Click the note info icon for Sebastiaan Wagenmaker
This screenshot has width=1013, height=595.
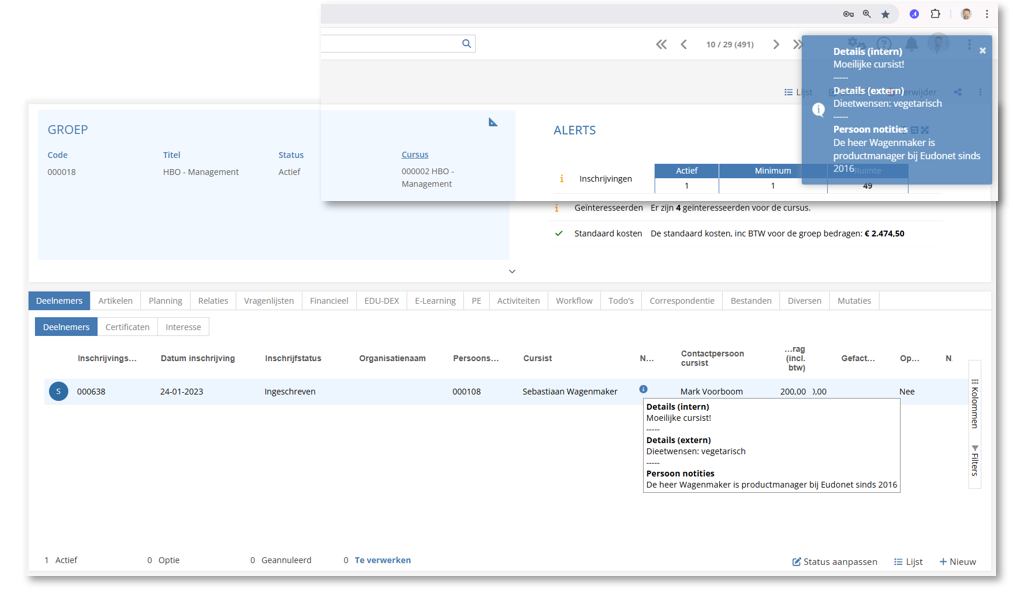tap(643, 389)
